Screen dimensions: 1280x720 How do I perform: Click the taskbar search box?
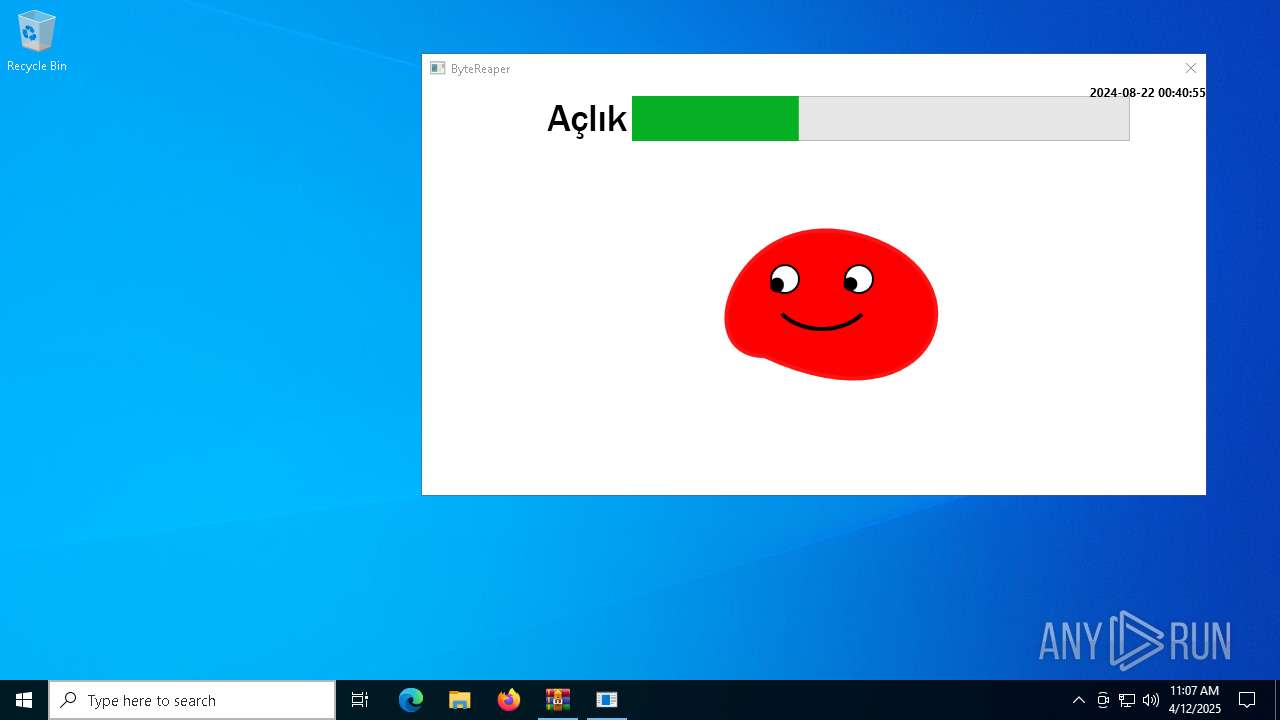click(x=192, y=700)
